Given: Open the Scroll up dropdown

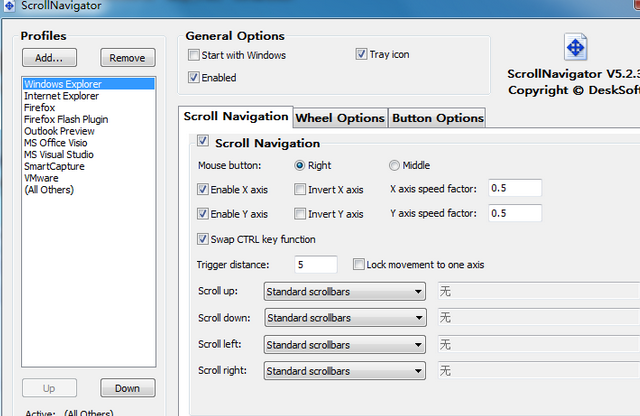Looking at the screenshot, I should click(x=345, y=291).
